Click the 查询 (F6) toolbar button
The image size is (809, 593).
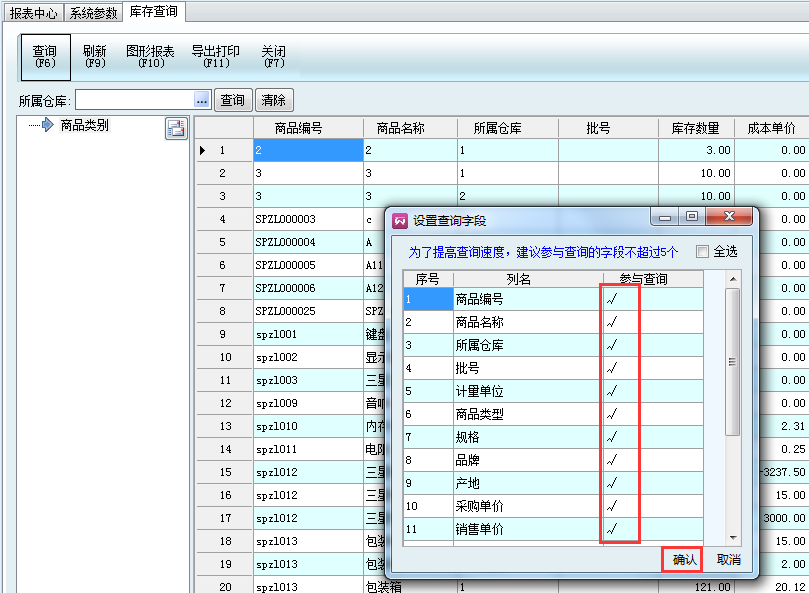tap(45, 56)
